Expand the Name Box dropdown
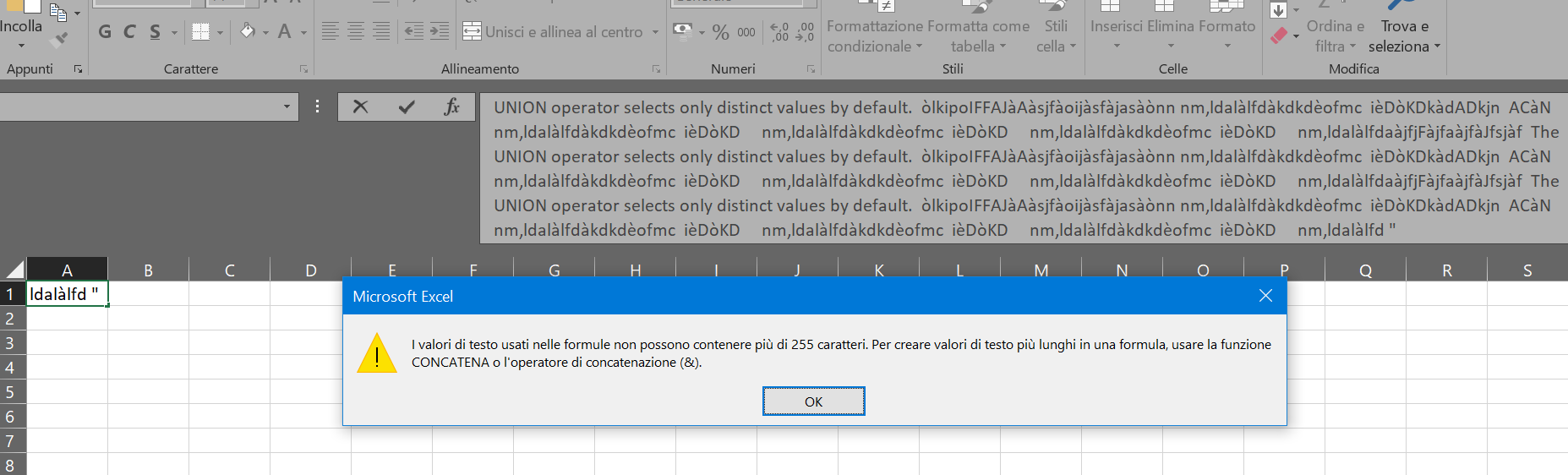The width and height of the screenshot is (1568, 475). click(x=287, y=106)
